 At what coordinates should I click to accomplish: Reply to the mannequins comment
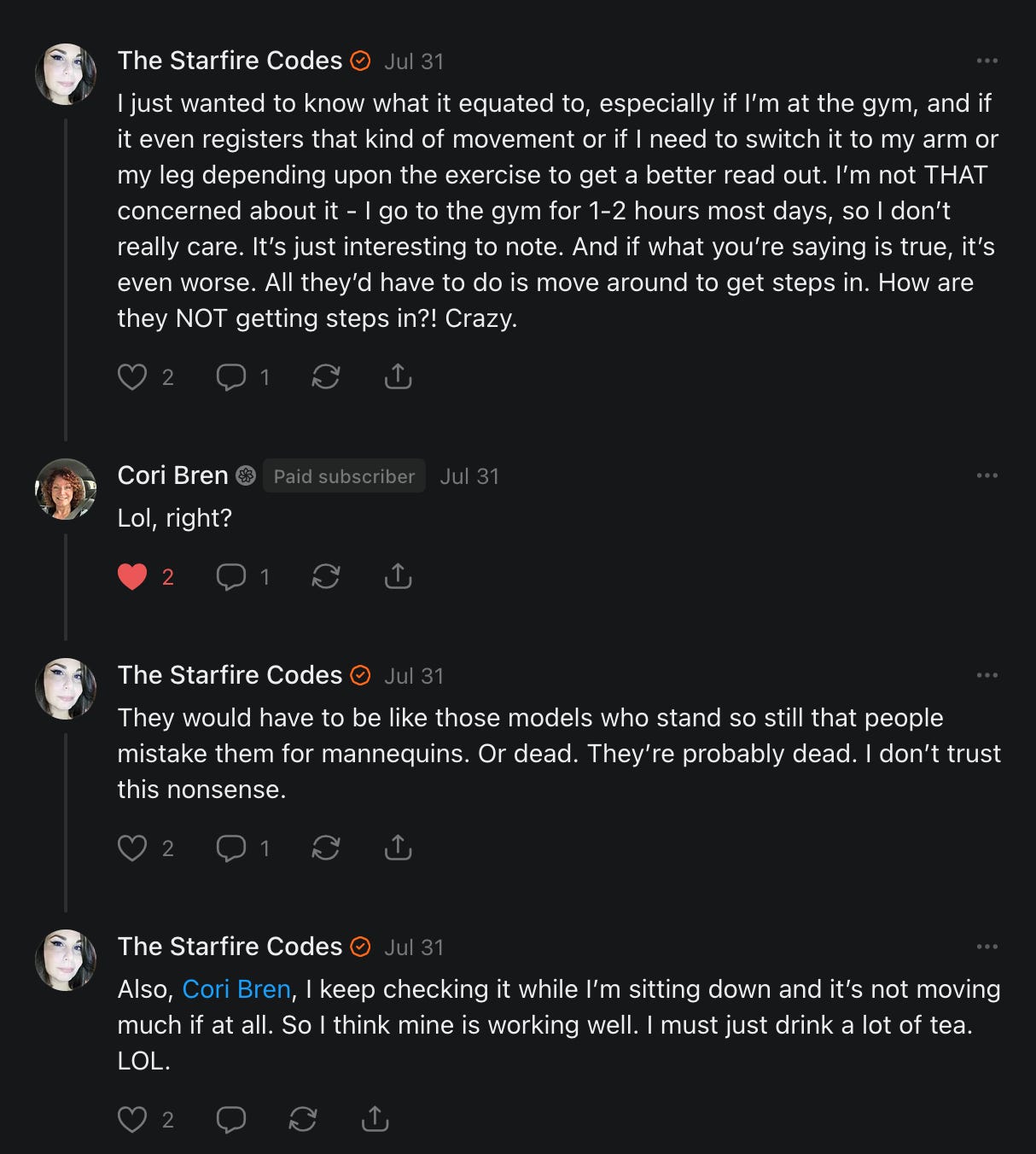coord(231,848)
